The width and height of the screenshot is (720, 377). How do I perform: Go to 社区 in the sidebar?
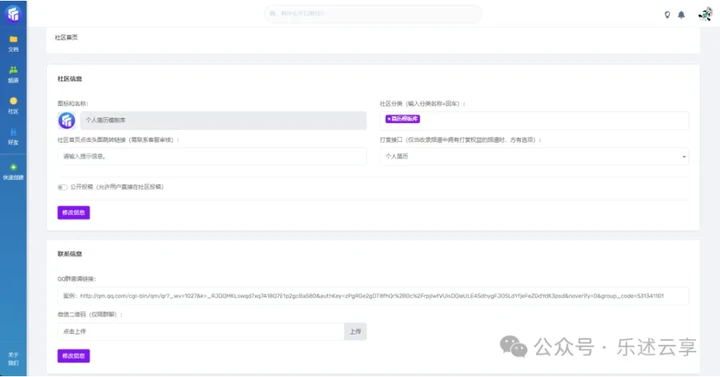[x=13, y=105]
